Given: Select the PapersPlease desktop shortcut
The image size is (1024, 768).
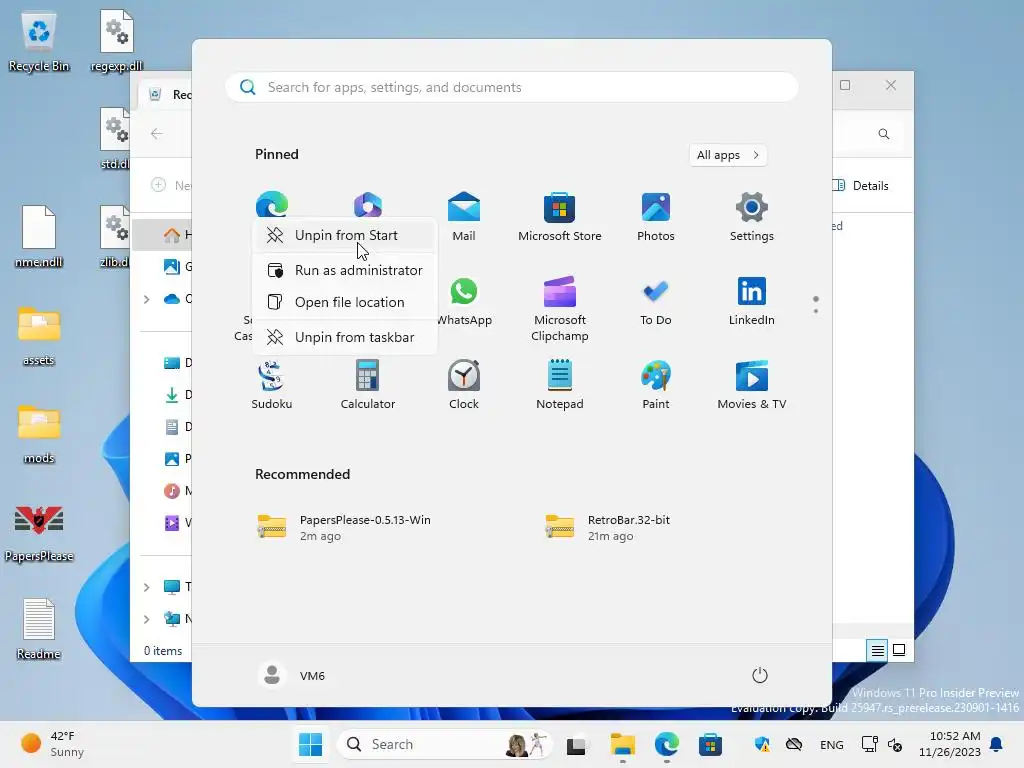Looking at the screenshot, I should click(39, 532).
